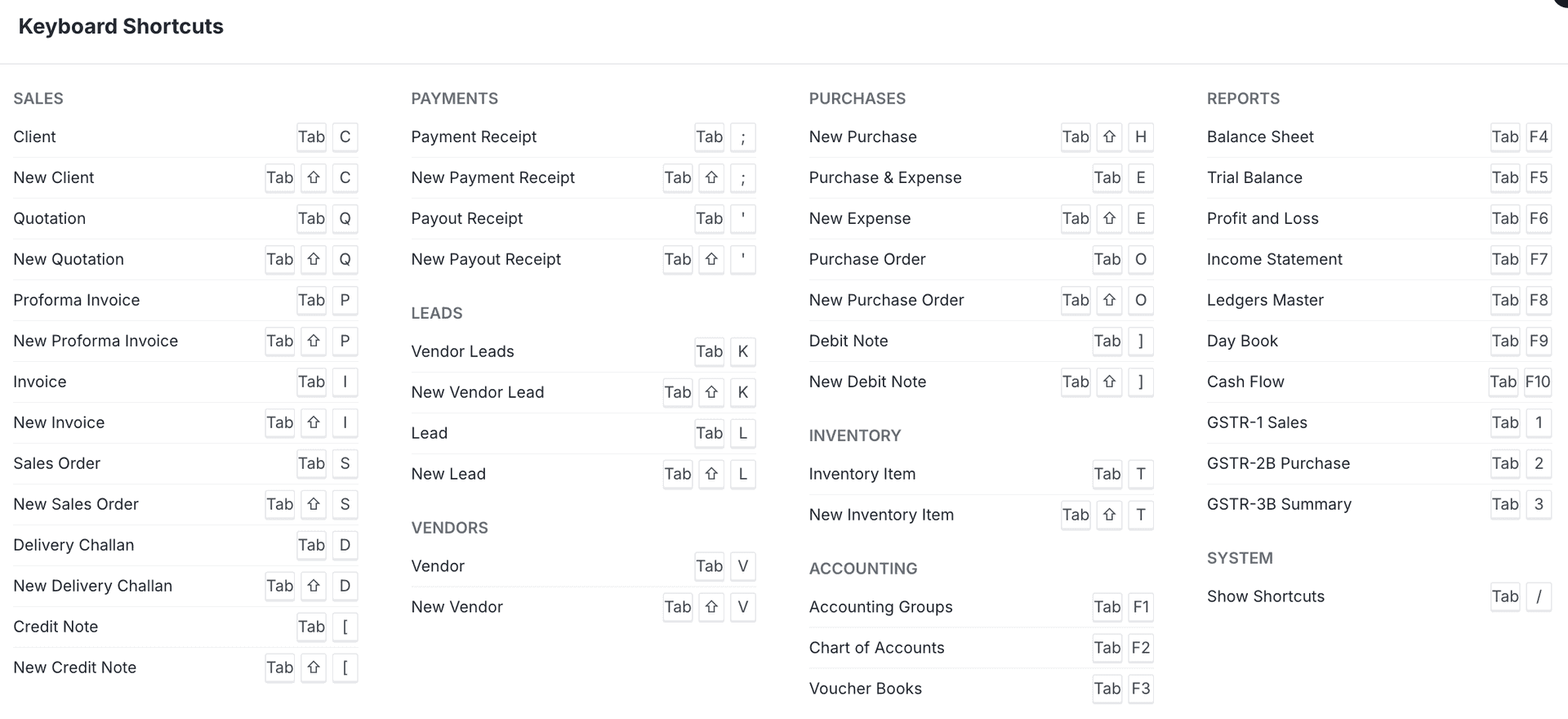This screenshot has width=1568, height=719.
Task: Click the REPORTS section heading
Action: [1243, 99]
